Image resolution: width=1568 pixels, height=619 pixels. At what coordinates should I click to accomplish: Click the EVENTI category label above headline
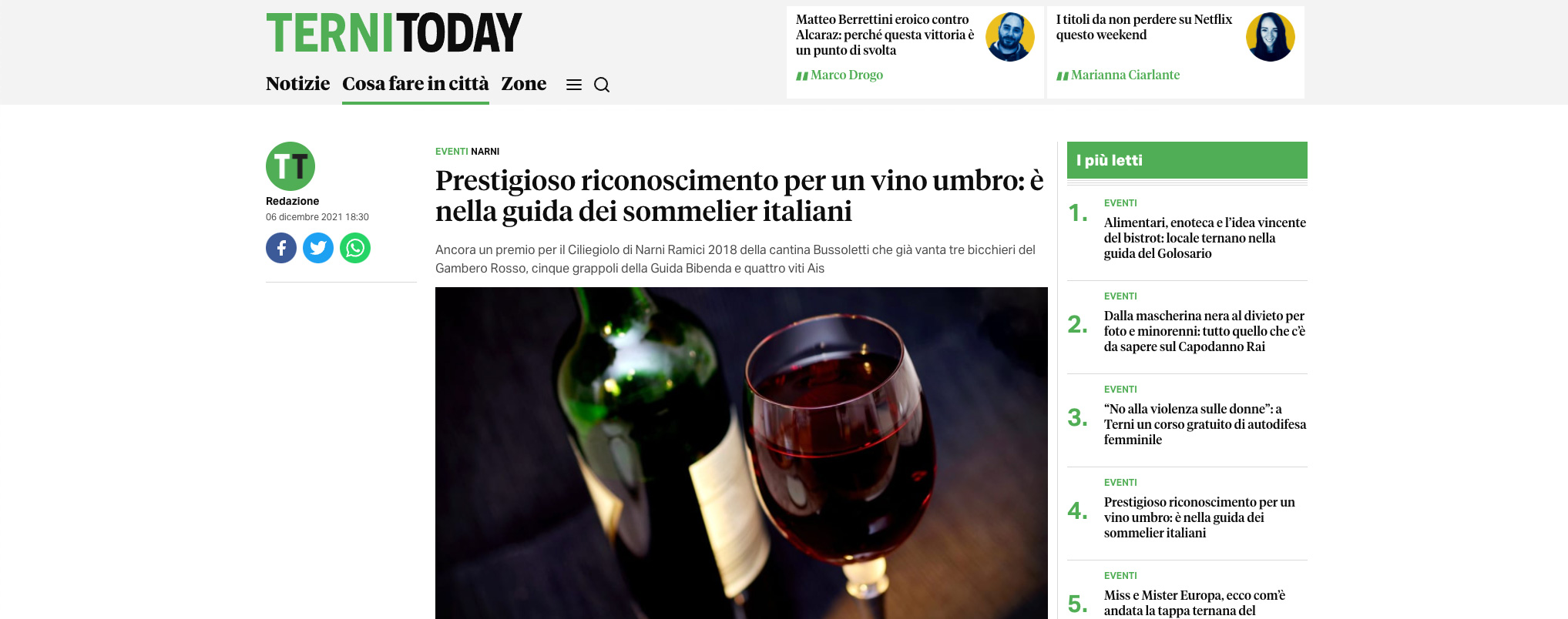[452, 152]
